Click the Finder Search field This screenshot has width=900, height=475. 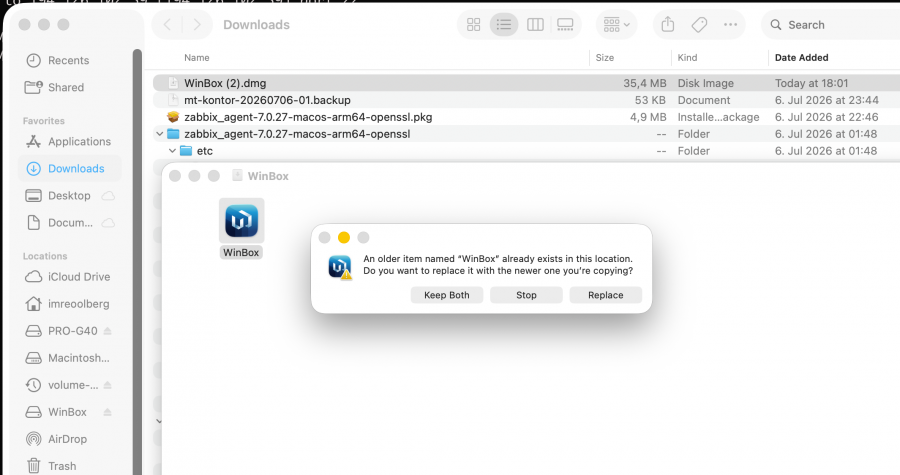point(832,25)
